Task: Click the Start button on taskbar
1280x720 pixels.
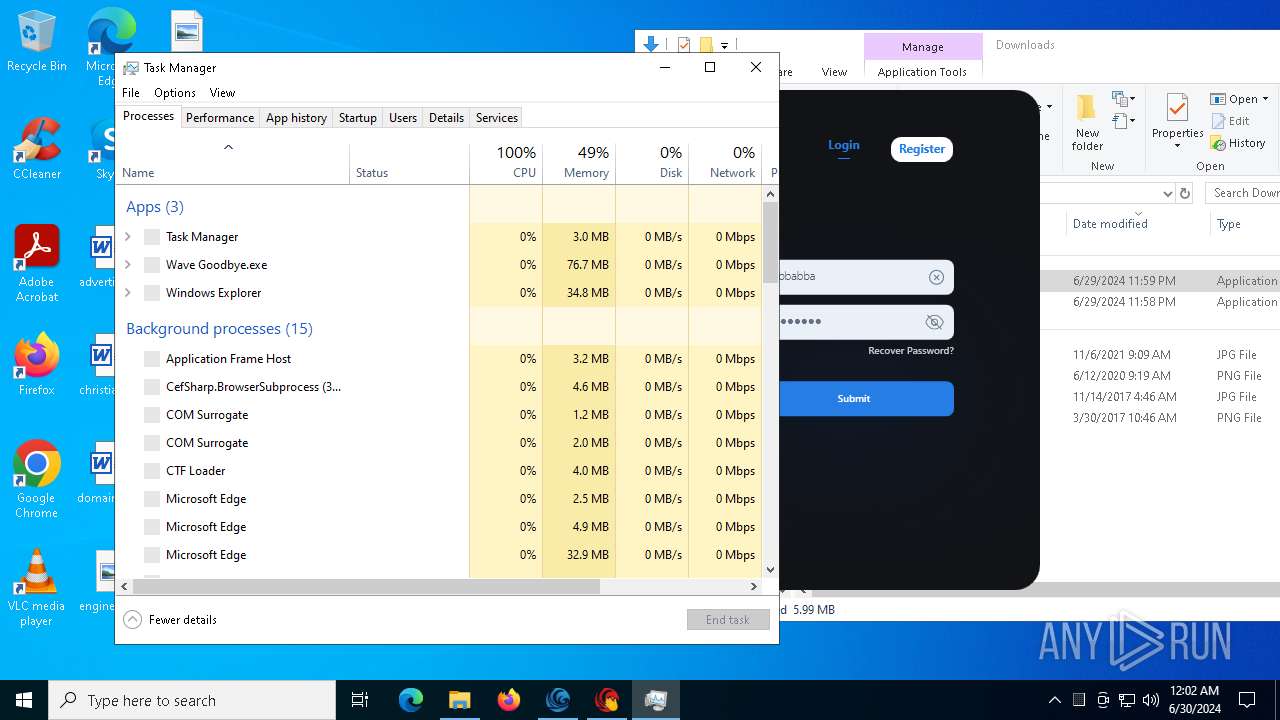Action: 24,700
